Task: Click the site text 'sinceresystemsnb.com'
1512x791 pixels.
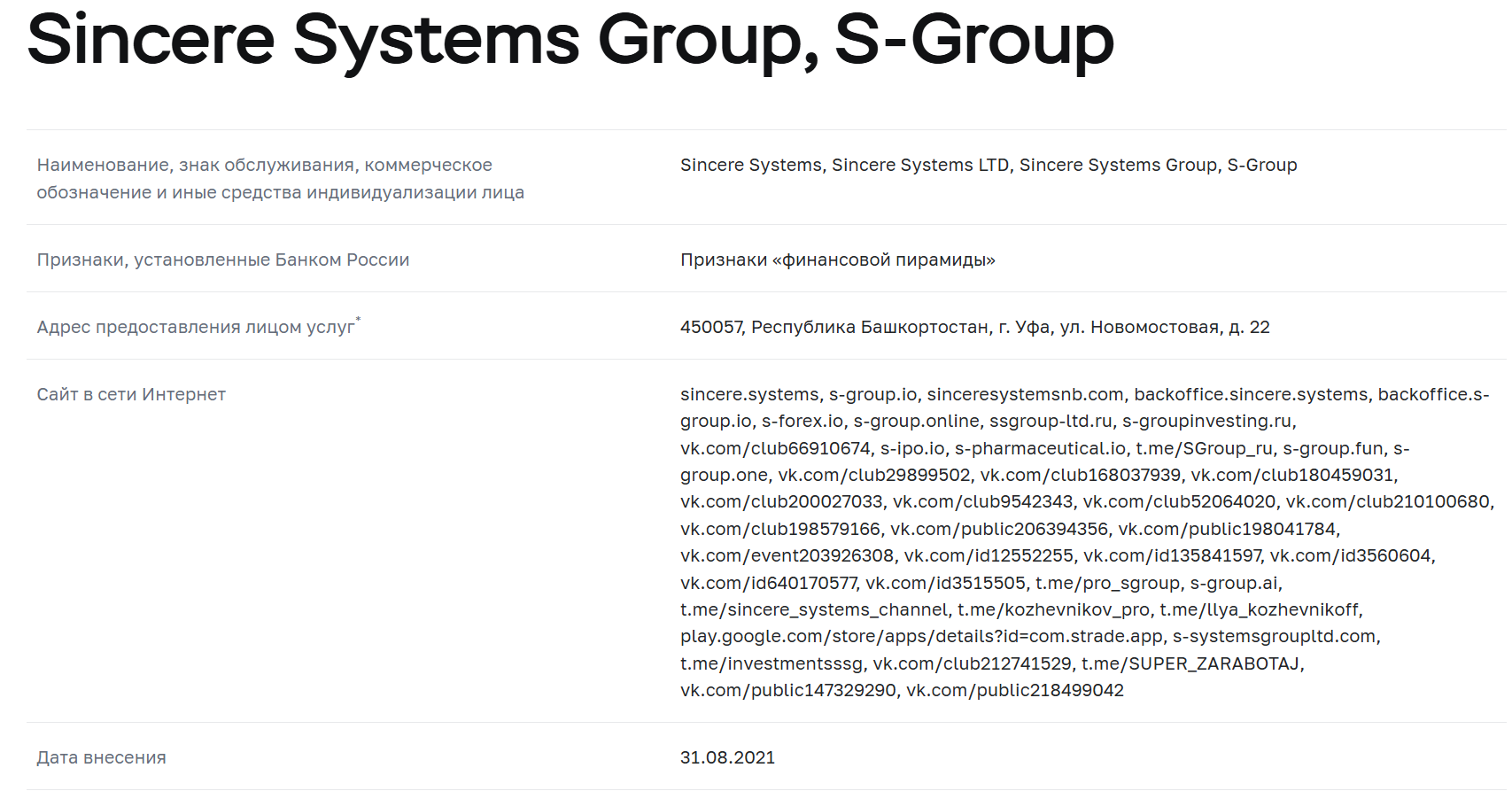Action: [x=1026, y=394]
